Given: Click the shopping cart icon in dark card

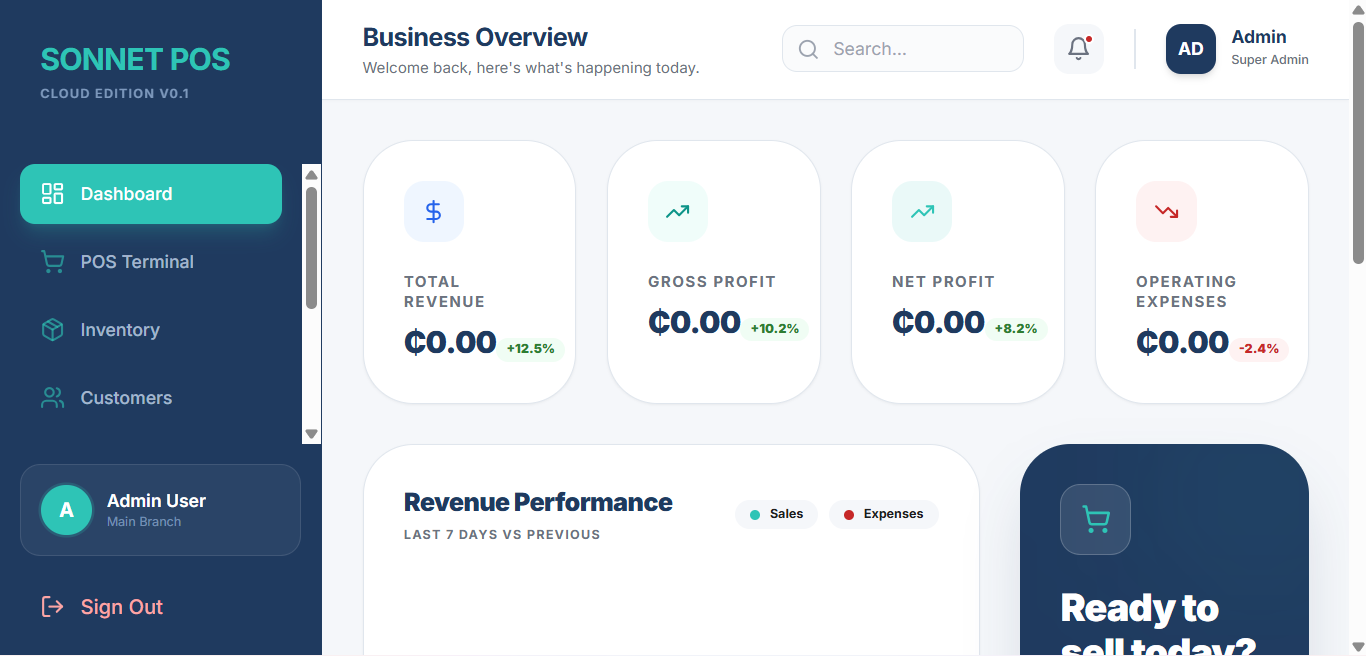Looking at the screenshot, I should (1095, 519).
